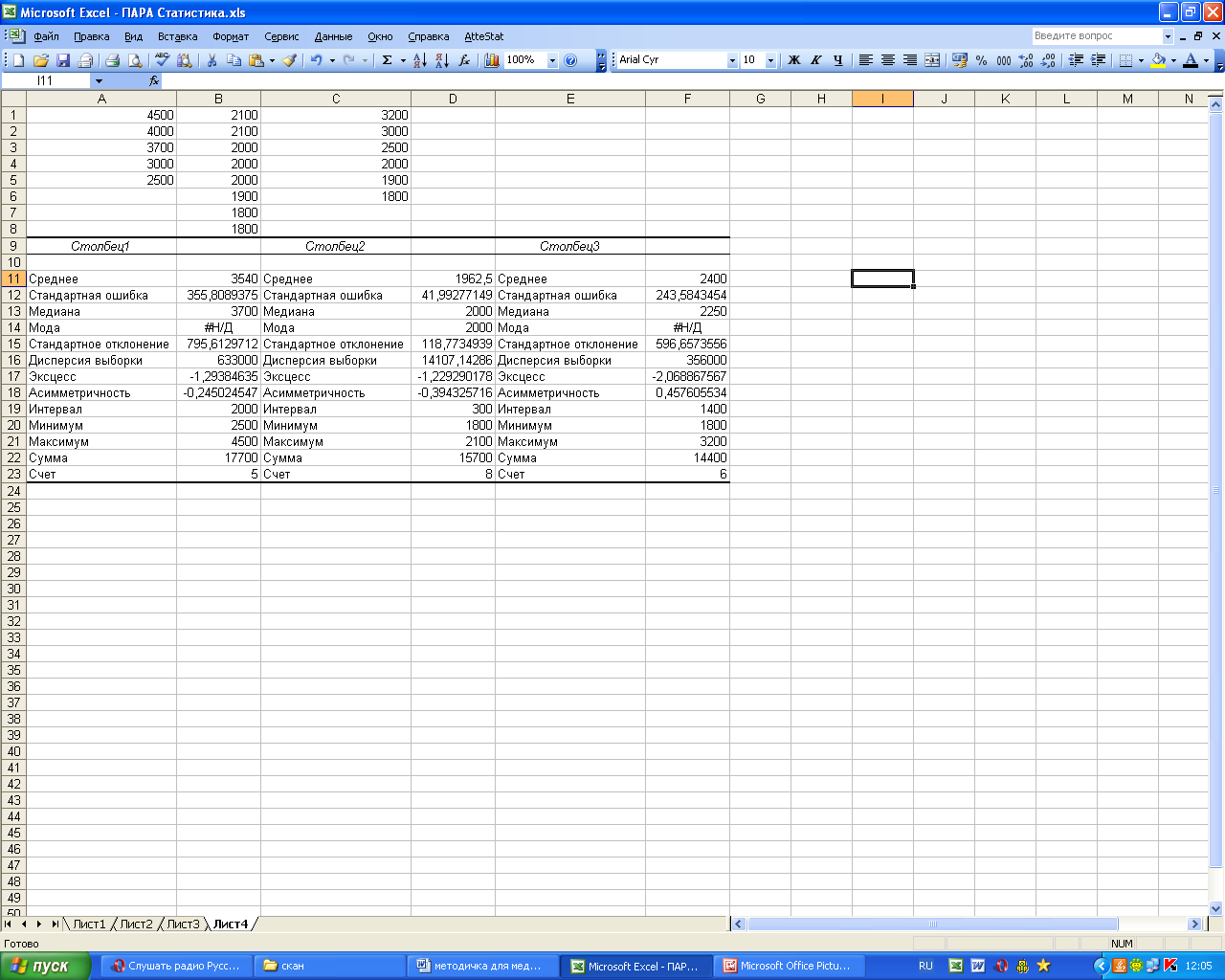Apply the percent style format
Viewport: 1225px width, 980px height.
[981, 60]
